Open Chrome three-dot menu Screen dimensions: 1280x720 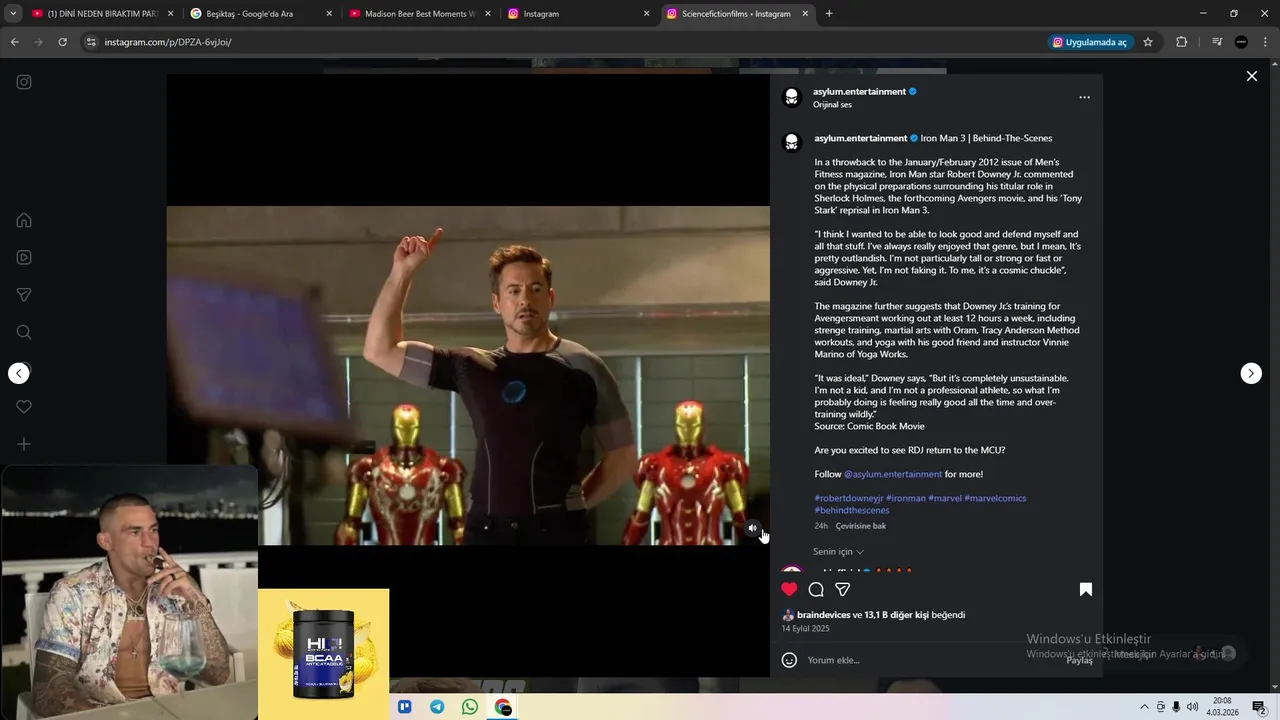click(x=1266, y=42)
